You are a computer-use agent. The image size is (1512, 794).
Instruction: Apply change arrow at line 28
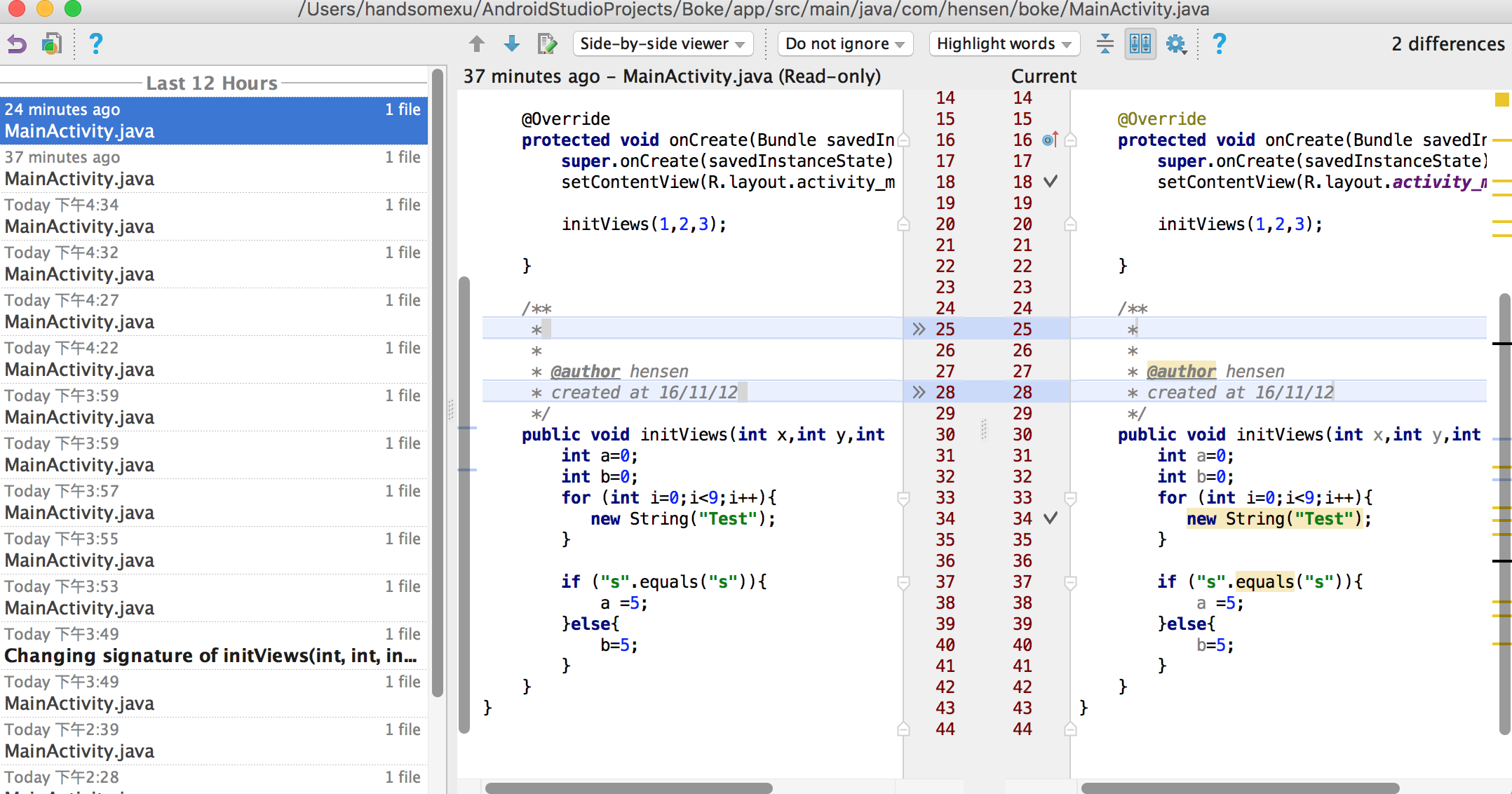(919, 392)
